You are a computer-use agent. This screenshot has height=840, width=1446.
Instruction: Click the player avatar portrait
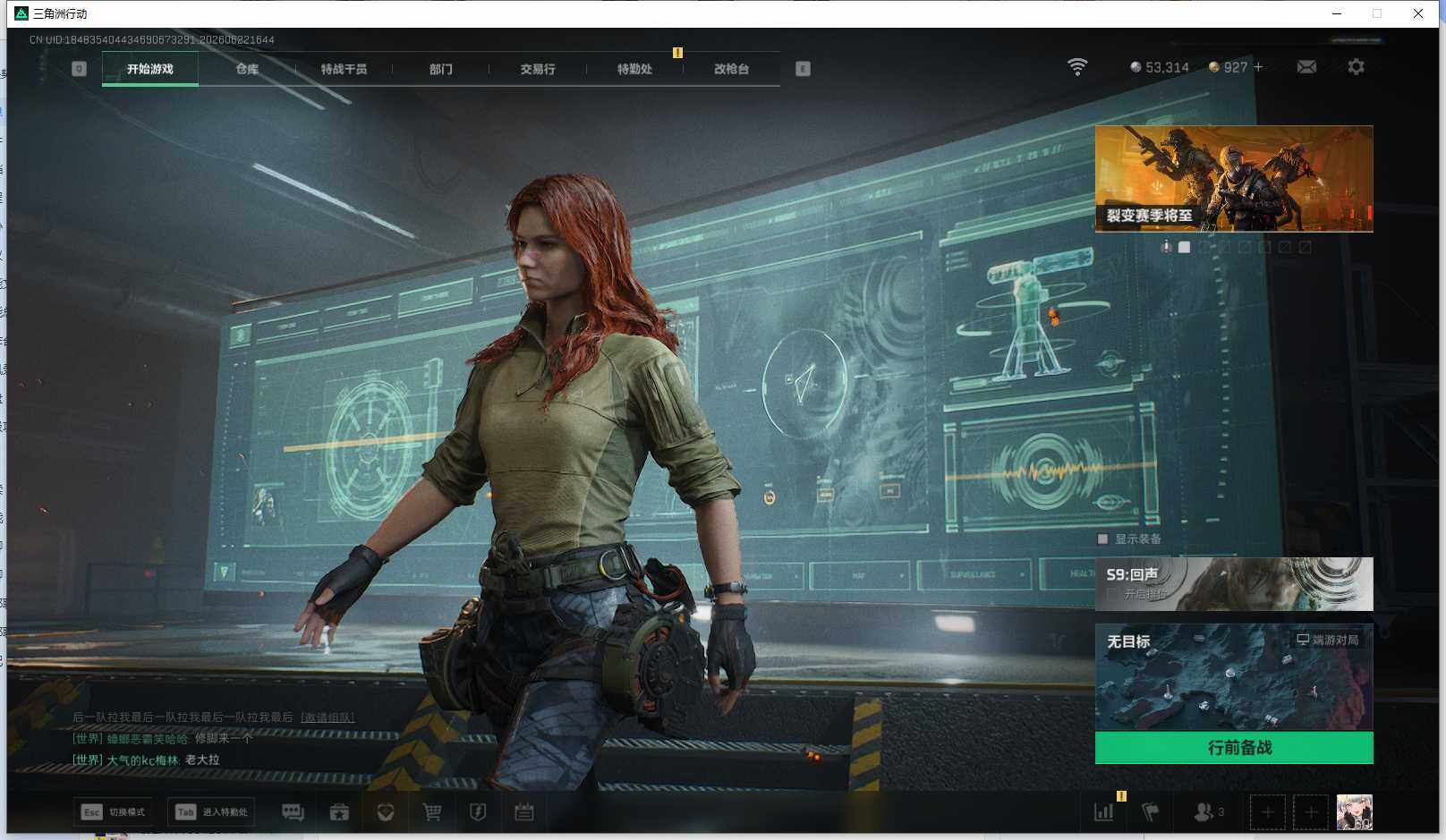[1354, 812]
